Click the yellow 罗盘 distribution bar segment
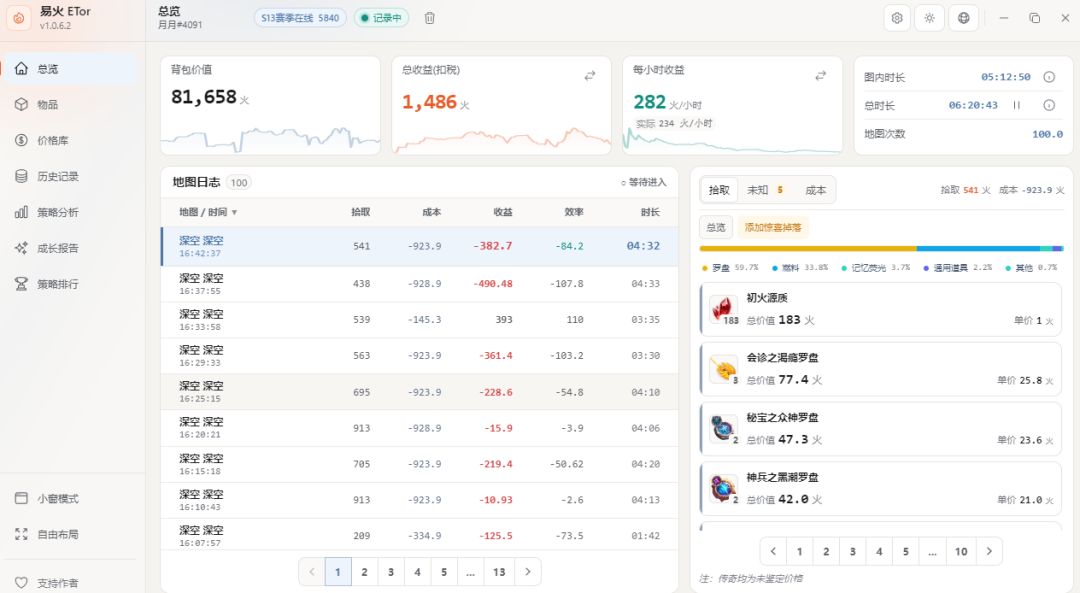This screenshot has height=593, width=1080. [808, 249]
